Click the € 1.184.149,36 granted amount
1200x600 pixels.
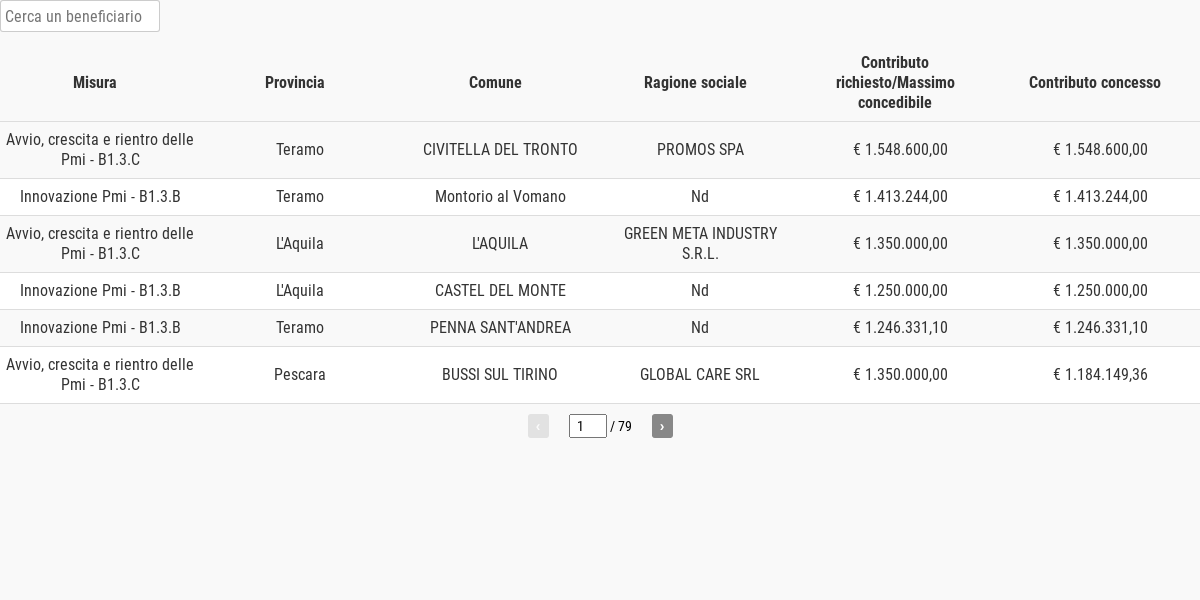1100,375
